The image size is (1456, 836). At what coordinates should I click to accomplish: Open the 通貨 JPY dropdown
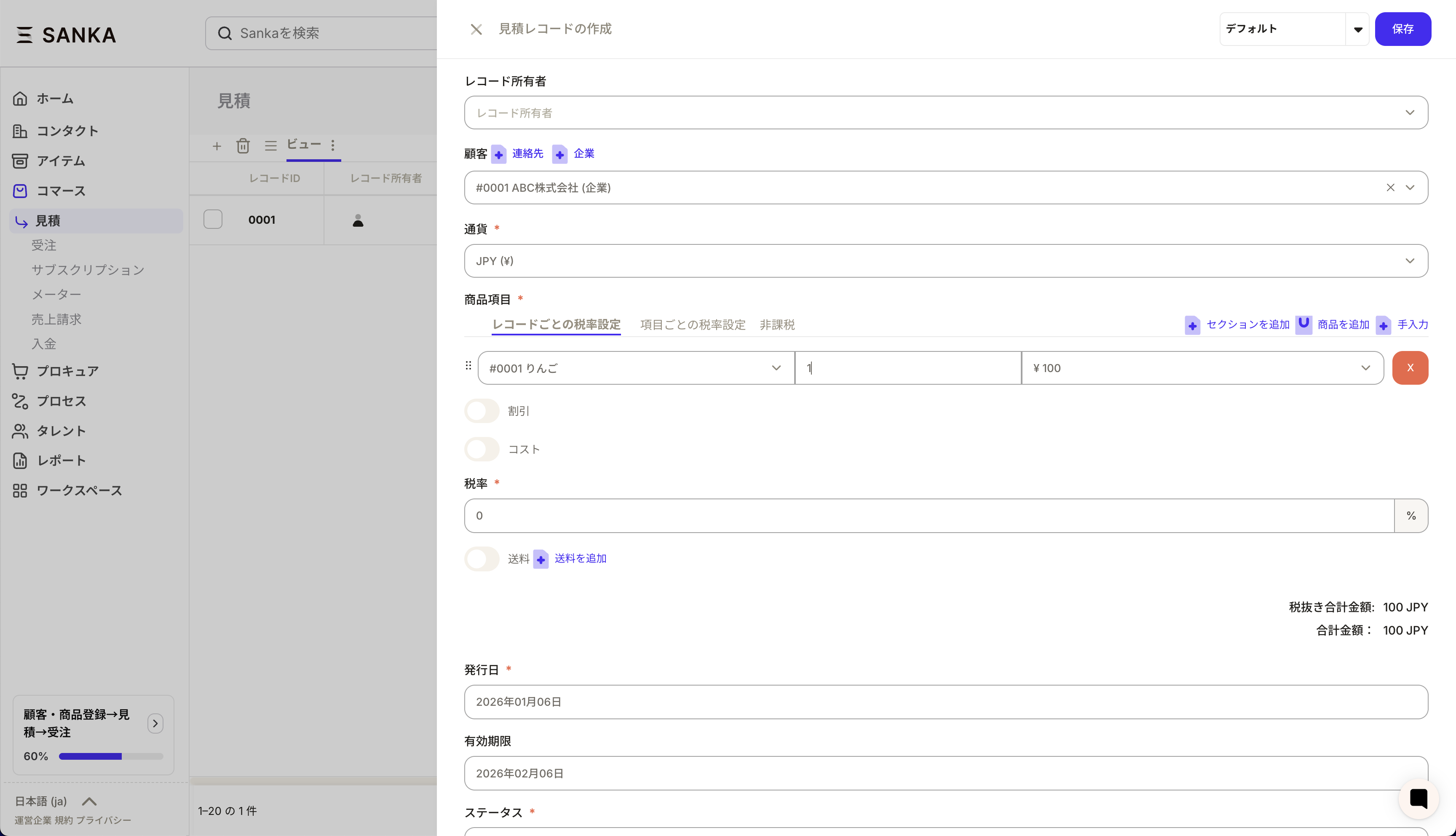(945, 261)
